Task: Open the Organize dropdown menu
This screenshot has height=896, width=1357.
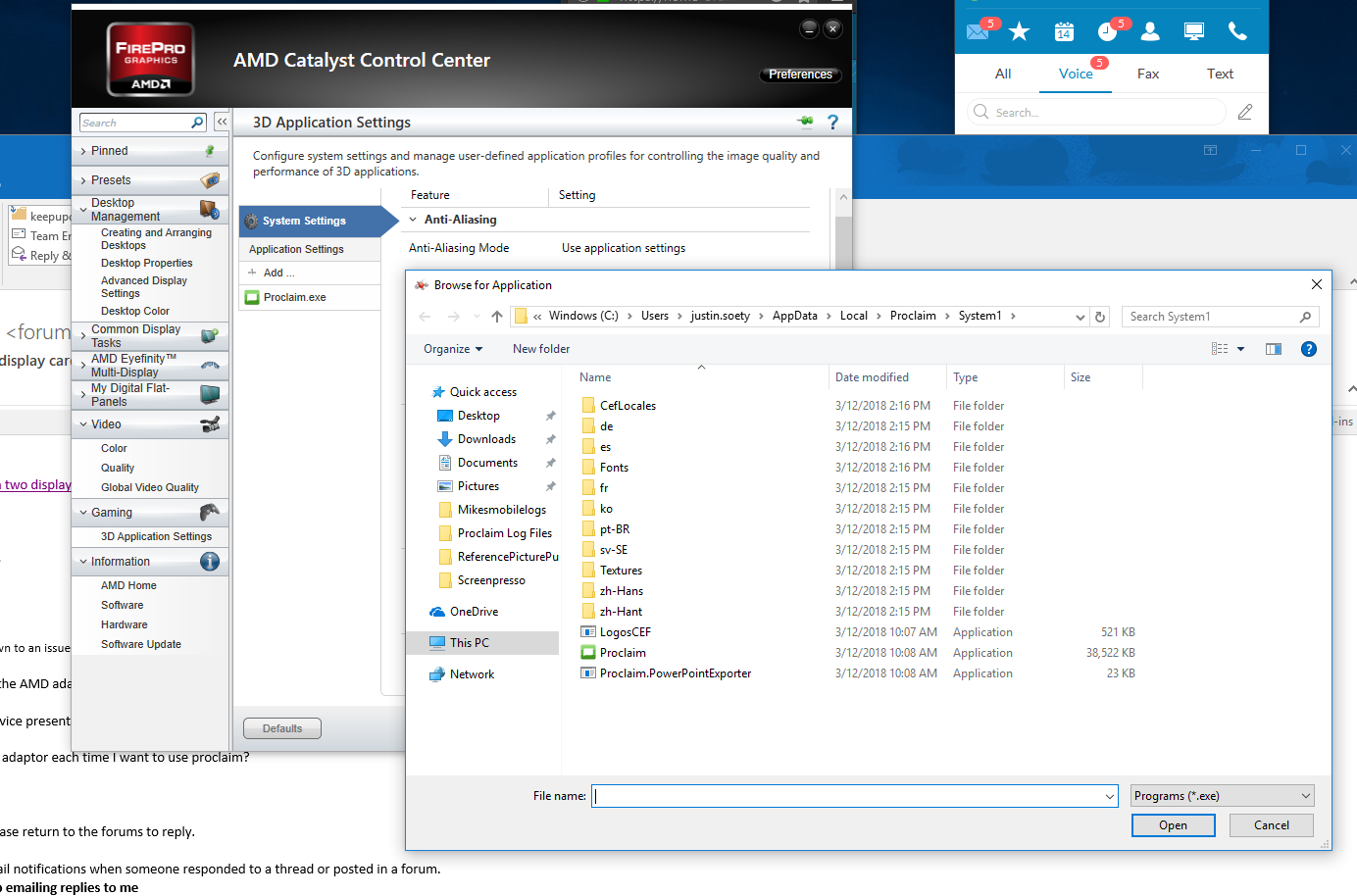Action: (453, 349)
